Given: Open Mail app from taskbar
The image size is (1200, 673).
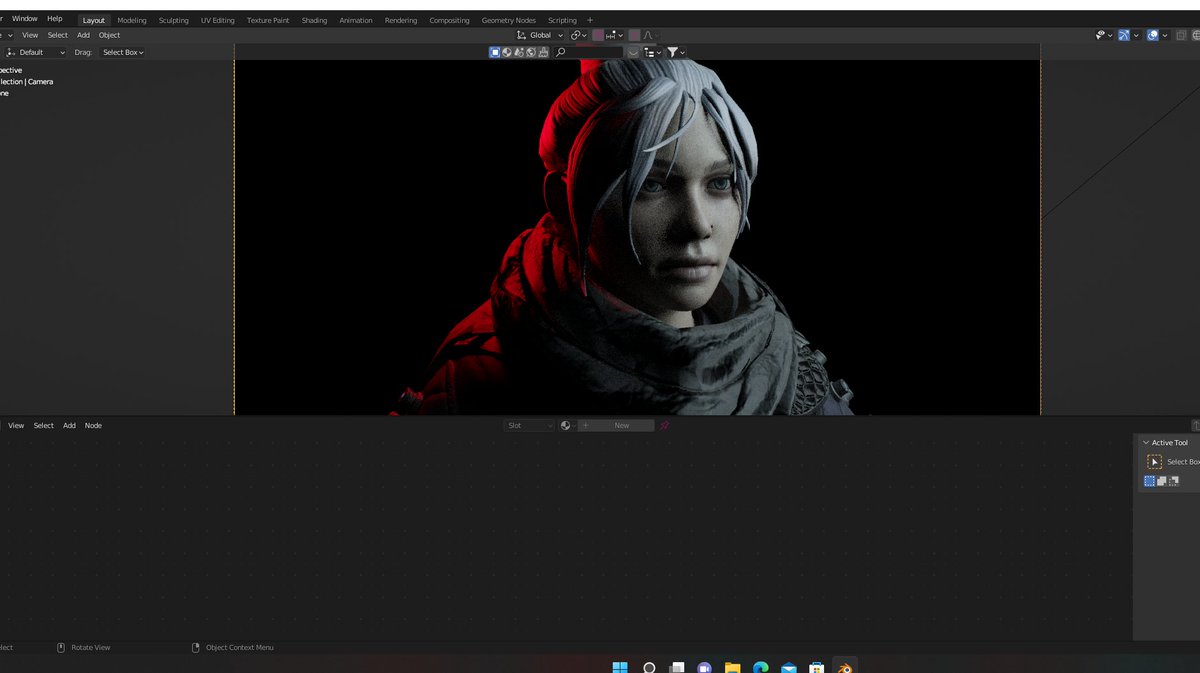Looking at the screenshot, I should click(x=788, y=667).
